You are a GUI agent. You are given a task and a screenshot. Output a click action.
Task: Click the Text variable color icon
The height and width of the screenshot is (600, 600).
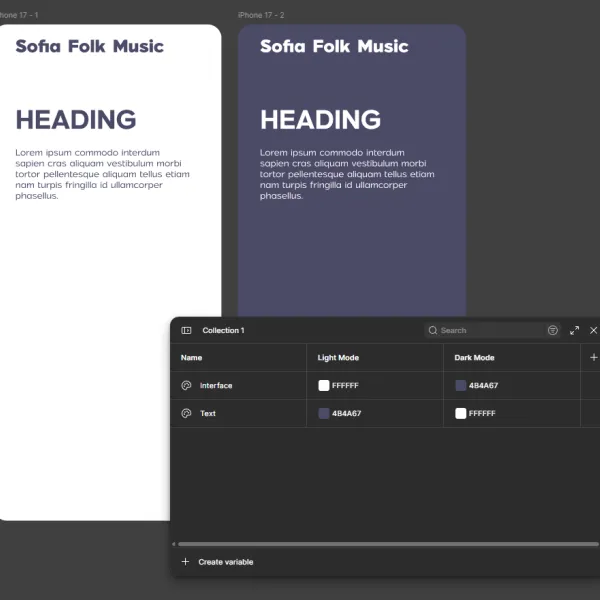click(x=186, y=413)
